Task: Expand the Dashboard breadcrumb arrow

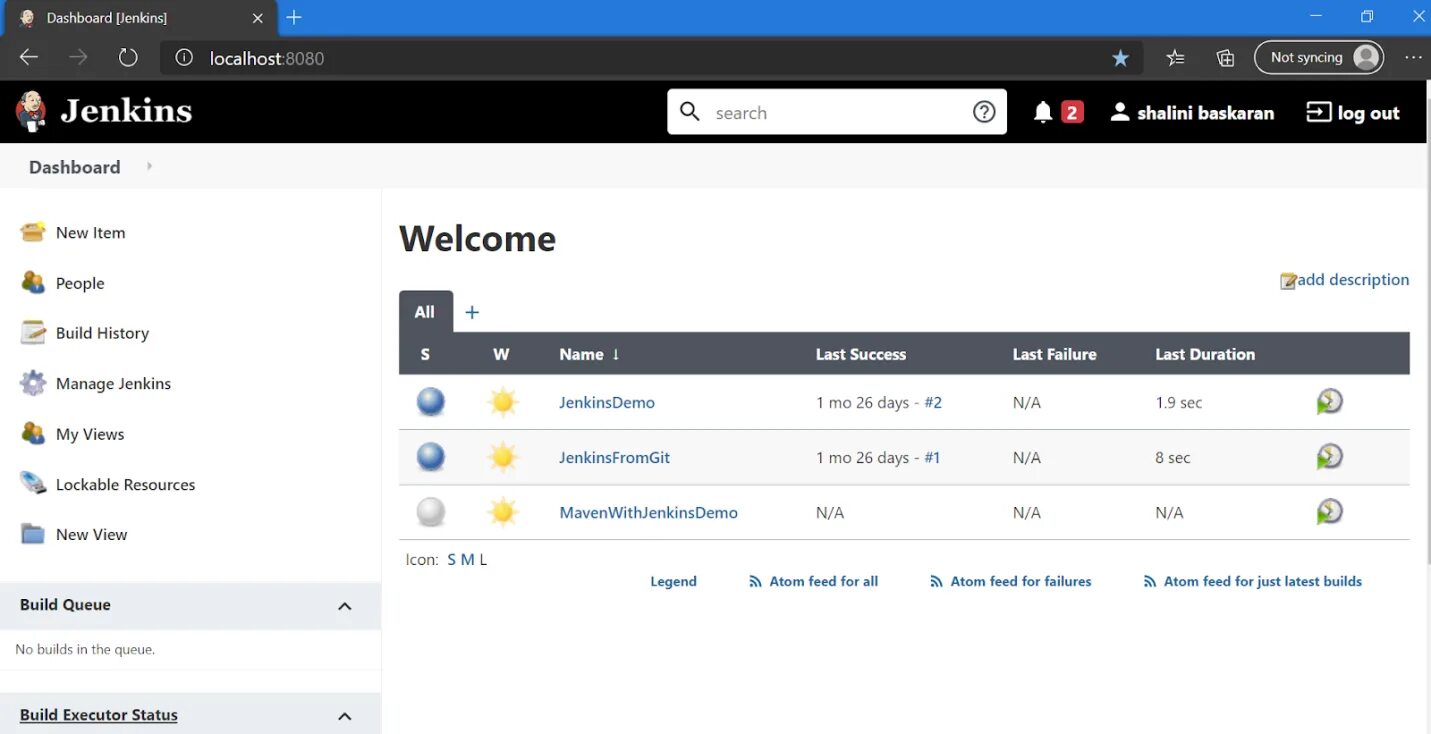Action: (x=149, y=166)
